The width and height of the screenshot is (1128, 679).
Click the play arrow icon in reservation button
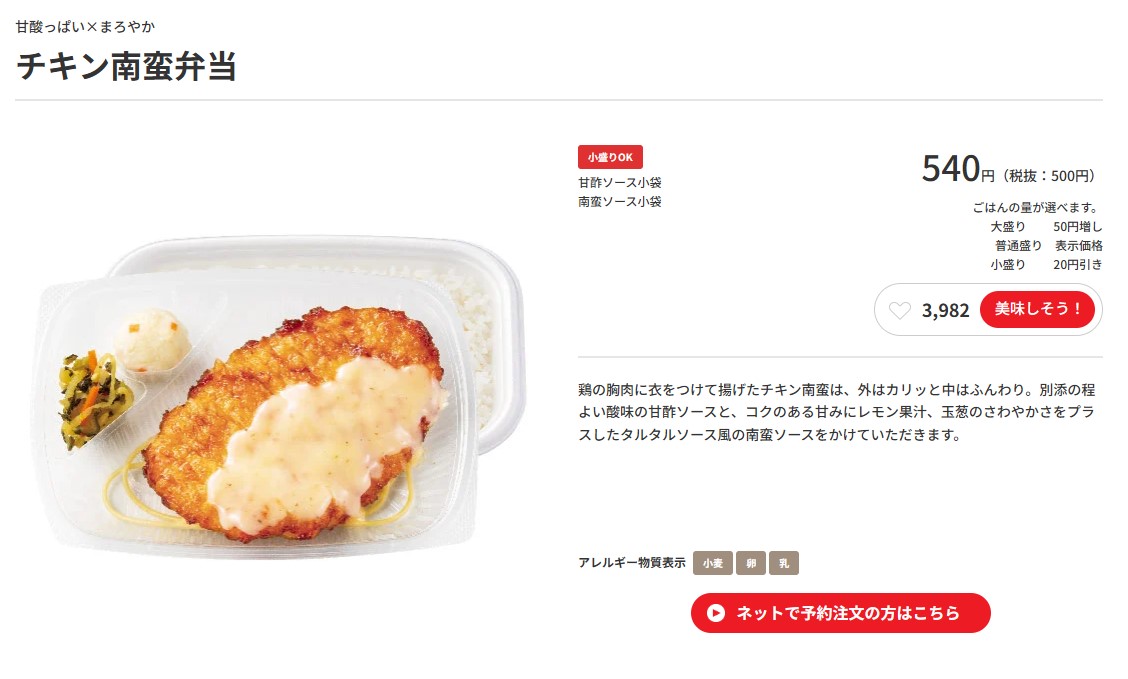point(715,613)
